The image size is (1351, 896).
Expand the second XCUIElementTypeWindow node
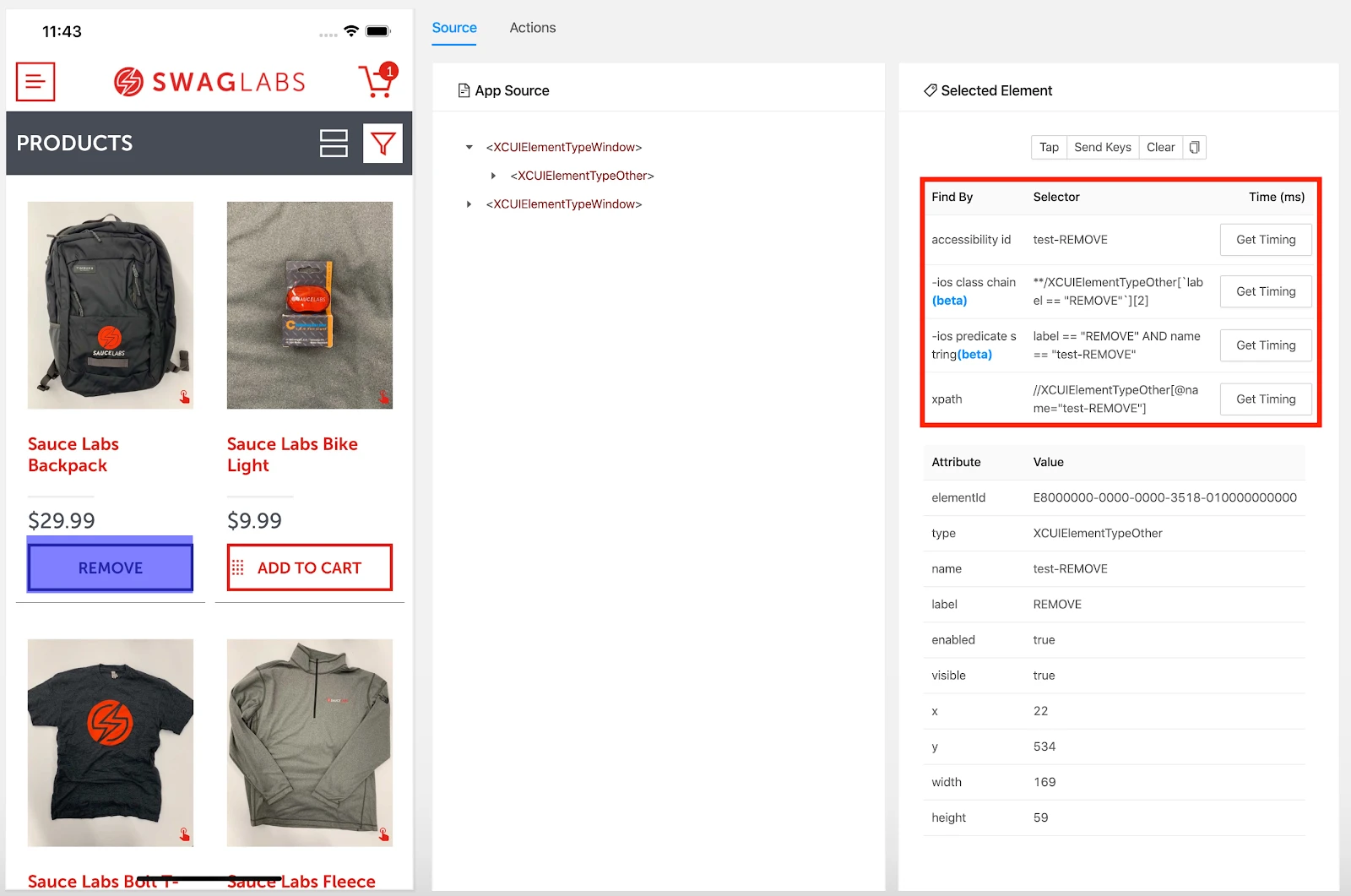click(469, 204)
